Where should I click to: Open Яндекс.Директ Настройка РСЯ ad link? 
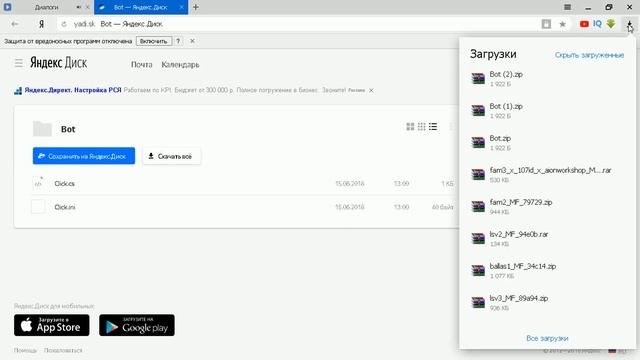click(73, 90)
